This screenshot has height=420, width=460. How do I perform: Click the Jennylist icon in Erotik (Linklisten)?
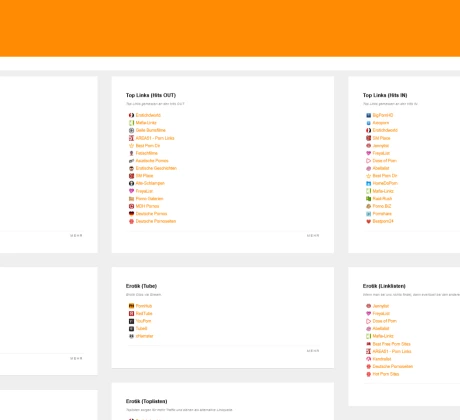368,306
